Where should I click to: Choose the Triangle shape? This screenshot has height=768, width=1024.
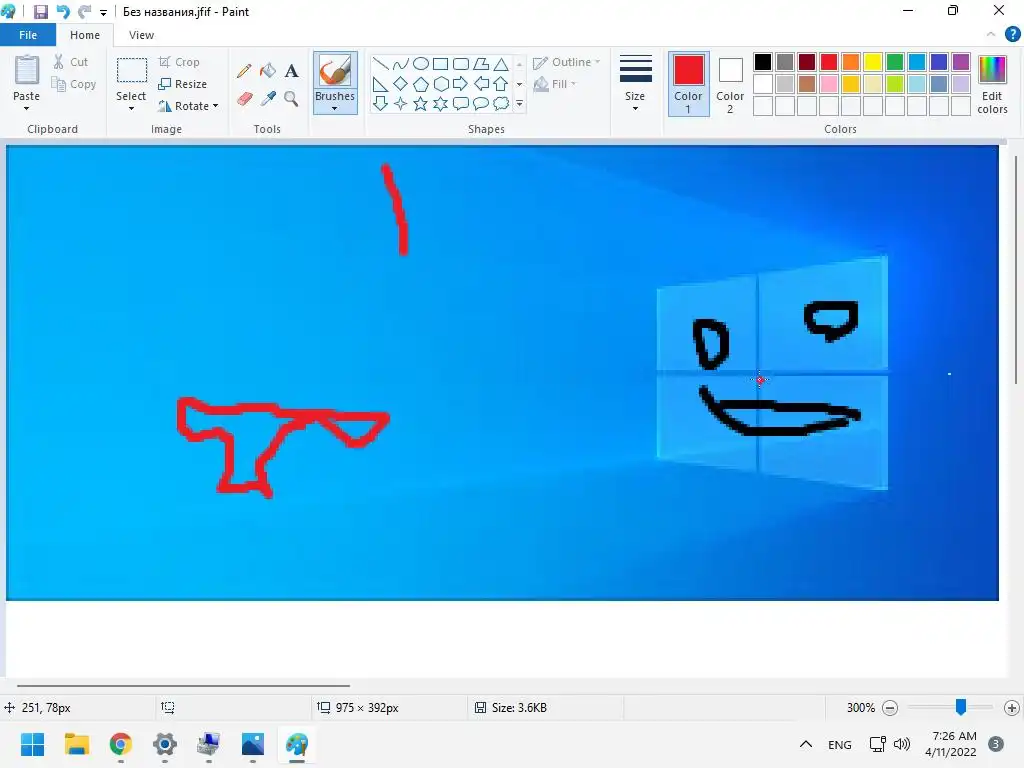click(501, 63)
